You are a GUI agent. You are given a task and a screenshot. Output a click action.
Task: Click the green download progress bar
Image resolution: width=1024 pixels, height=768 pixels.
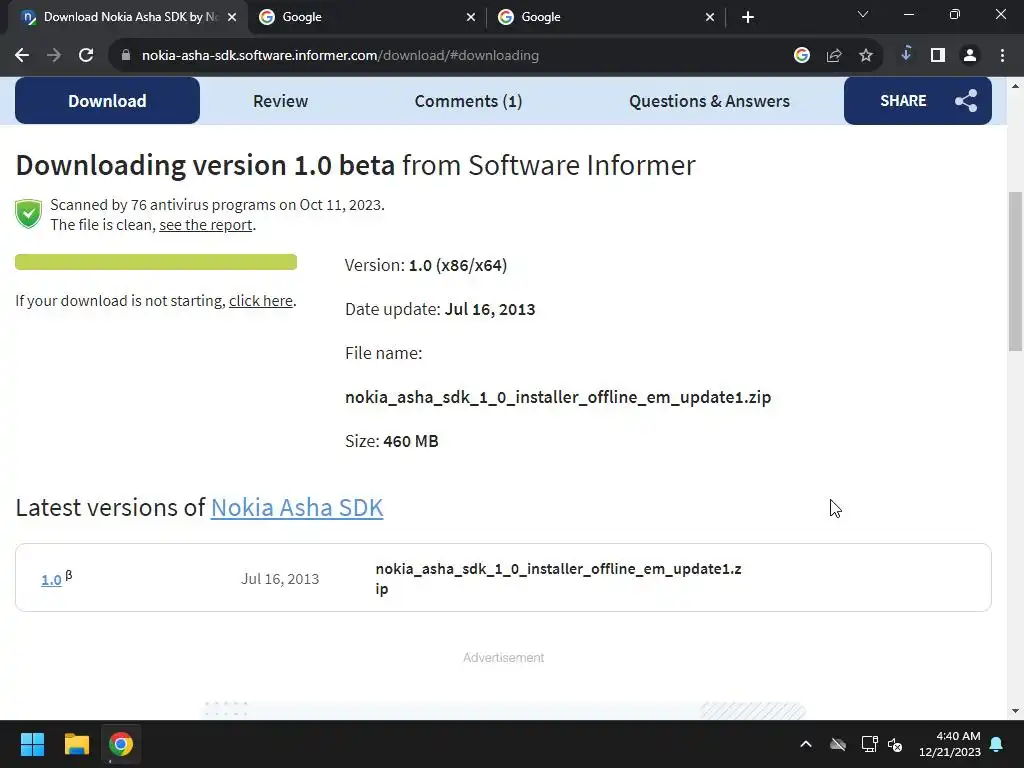(x=156, y=262)
